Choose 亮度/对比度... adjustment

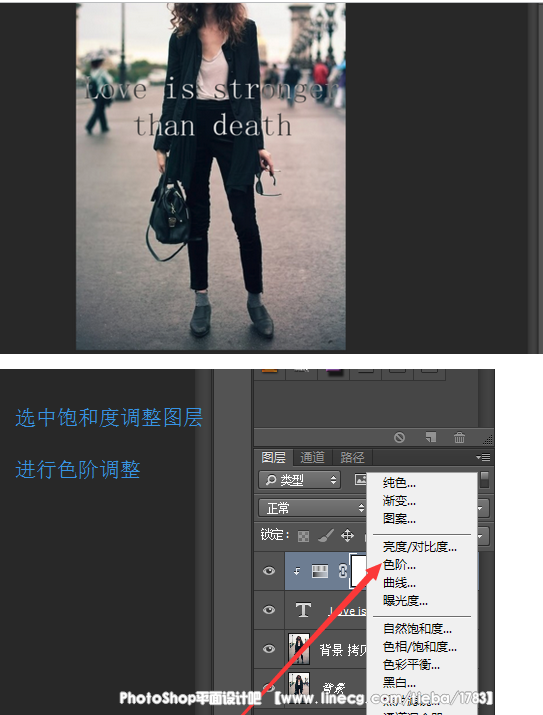(x=419, y=547)
